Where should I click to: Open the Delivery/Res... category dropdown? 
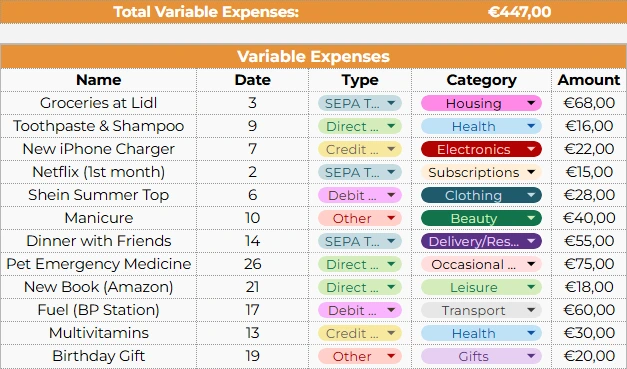481,241
